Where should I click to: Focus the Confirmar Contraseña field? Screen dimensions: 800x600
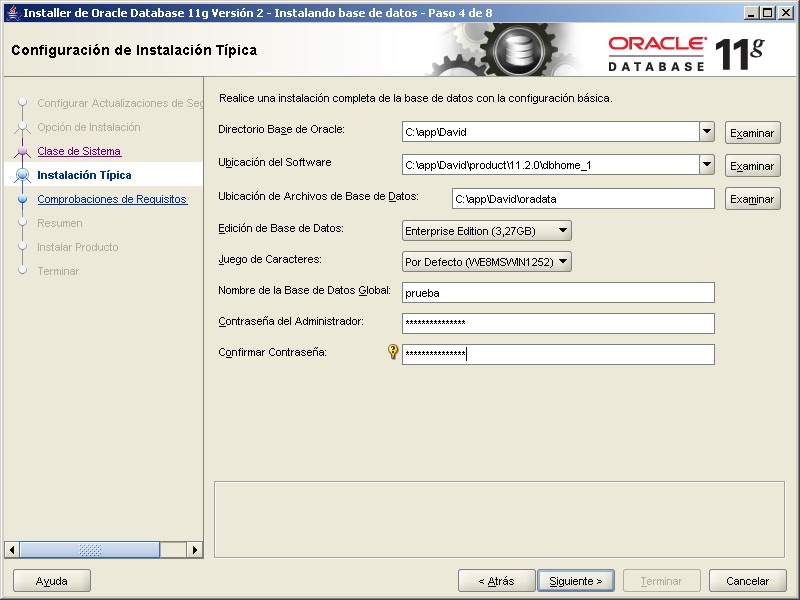(x=558, y=354)
